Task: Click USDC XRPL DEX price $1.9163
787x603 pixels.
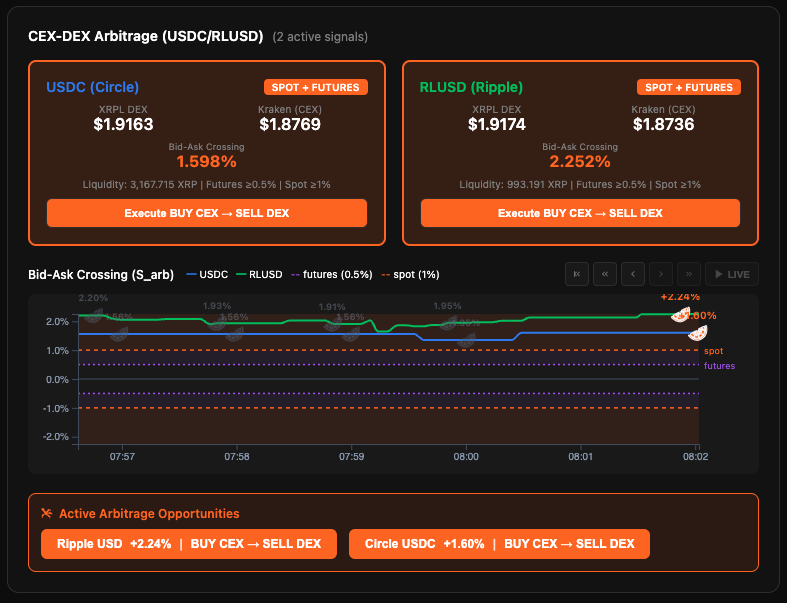Action: [123, 124]
